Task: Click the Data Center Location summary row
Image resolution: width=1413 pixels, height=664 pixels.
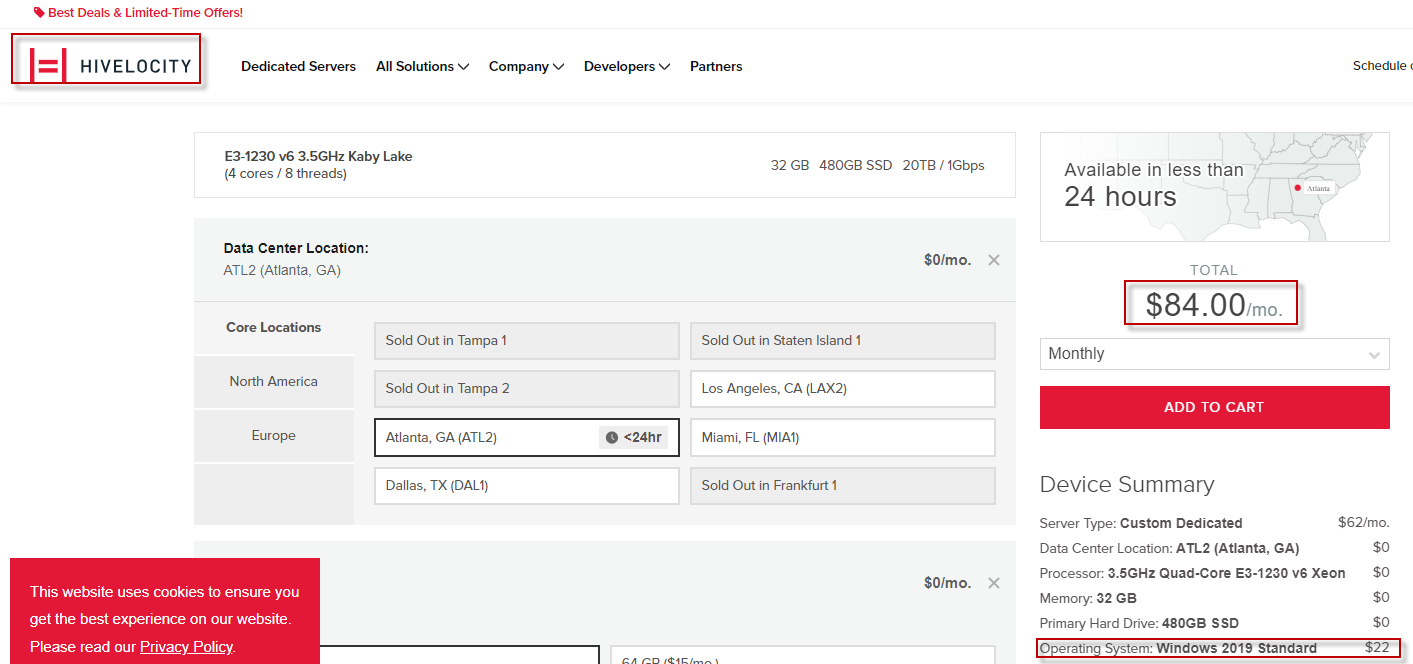Action: 1215,548
